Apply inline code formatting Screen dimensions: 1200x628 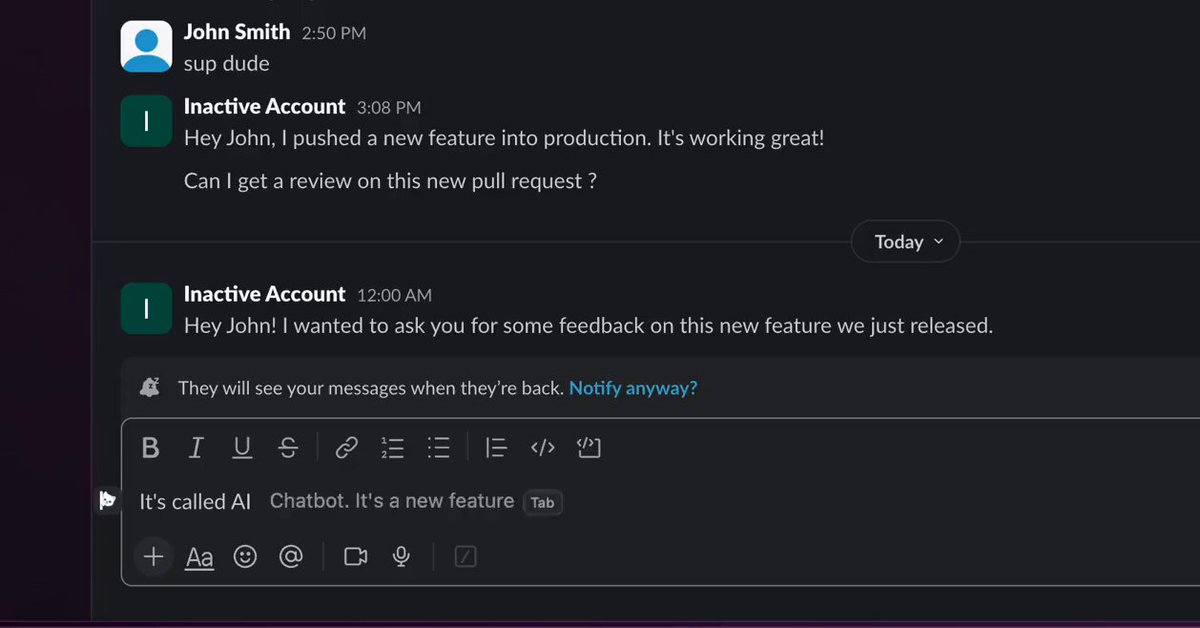(542, 448)
